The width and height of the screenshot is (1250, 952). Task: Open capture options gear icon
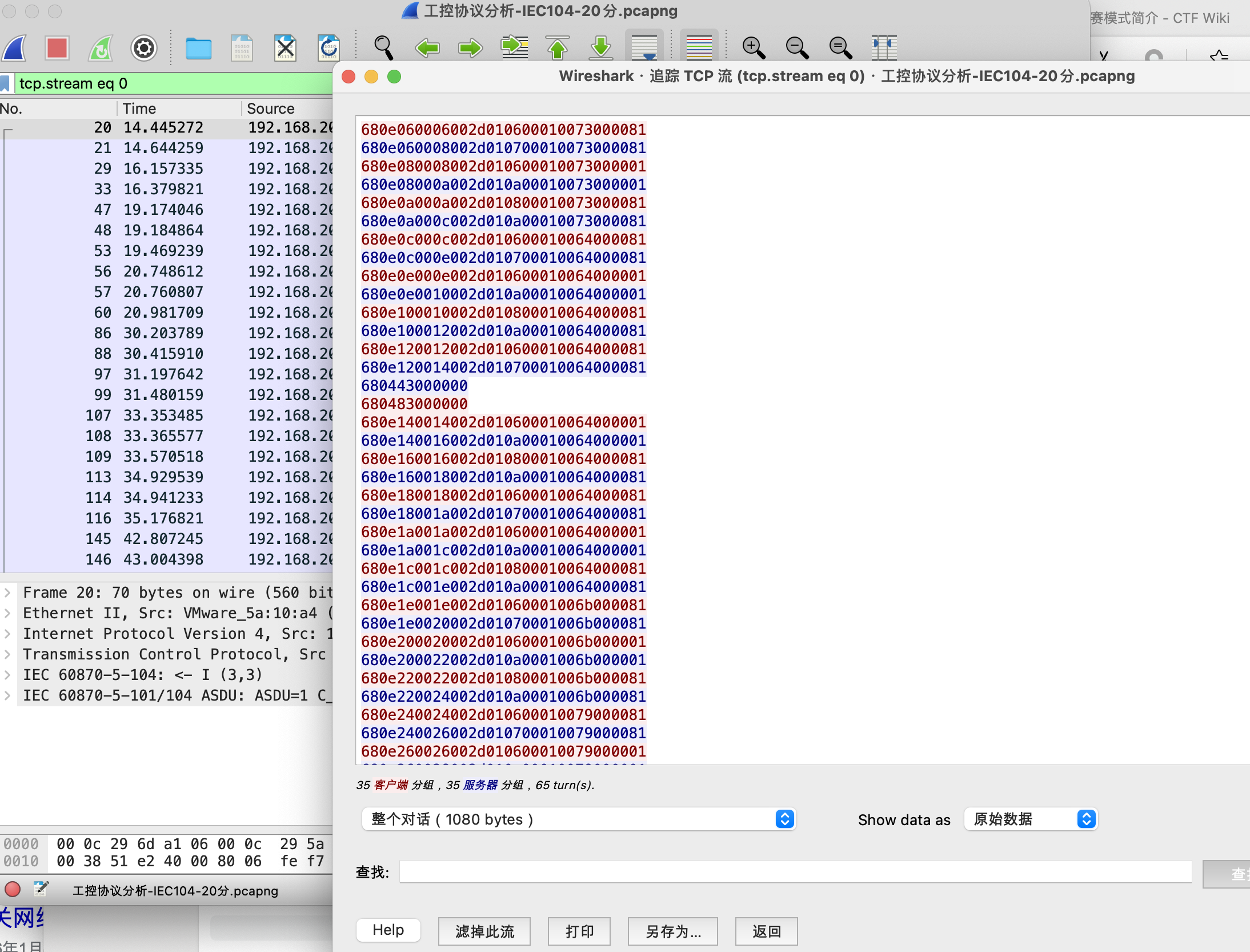[x=143, y=48]
